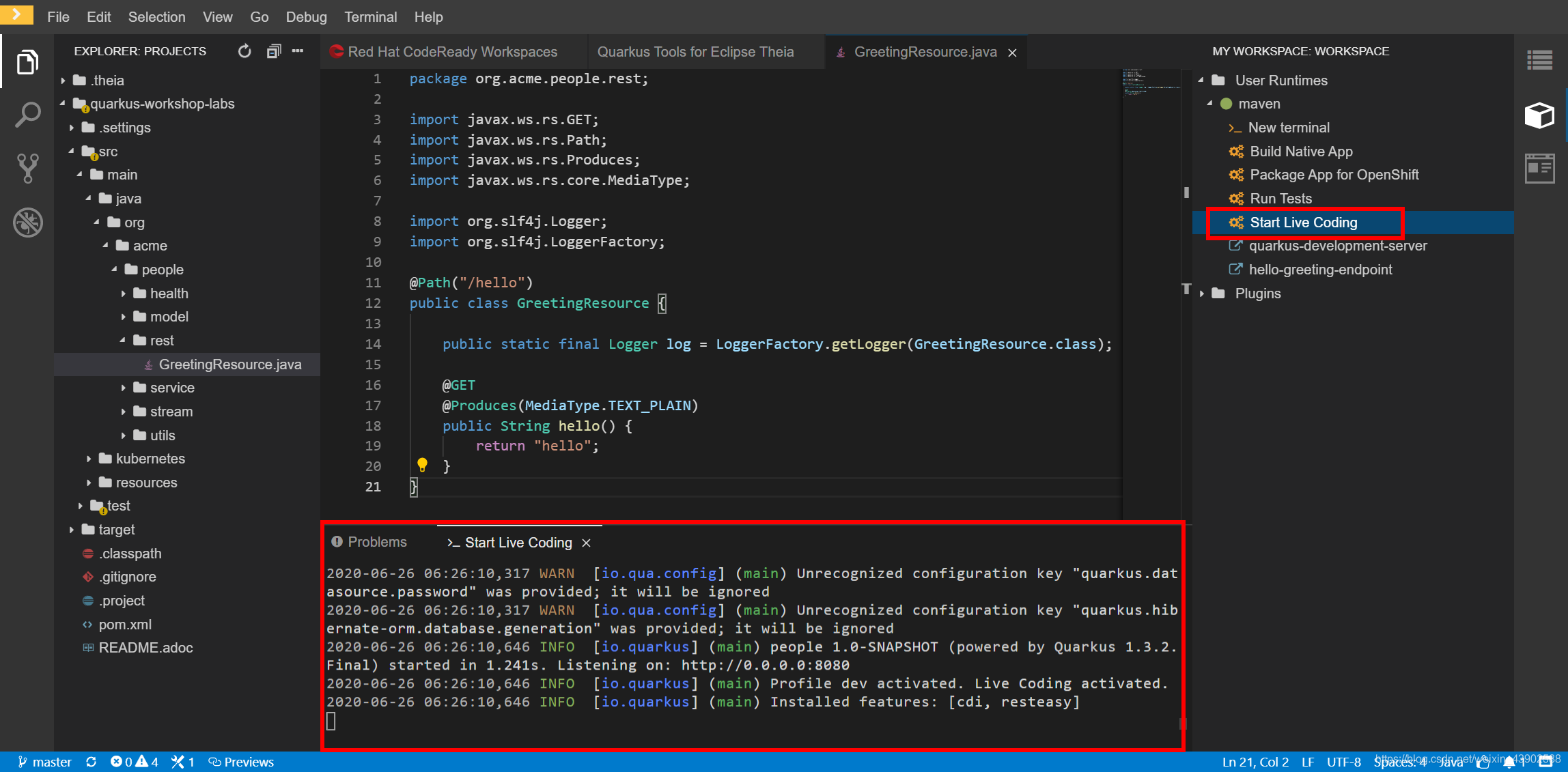Launch the Run Tests command

pyautogui.click(x=1280, y=199)
